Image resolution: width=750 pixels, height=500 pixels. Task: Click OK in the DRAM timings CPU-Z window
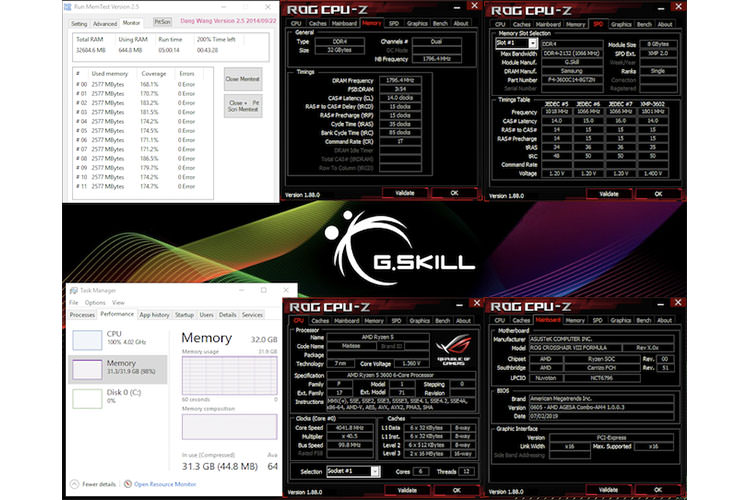(x=454, y=193)
